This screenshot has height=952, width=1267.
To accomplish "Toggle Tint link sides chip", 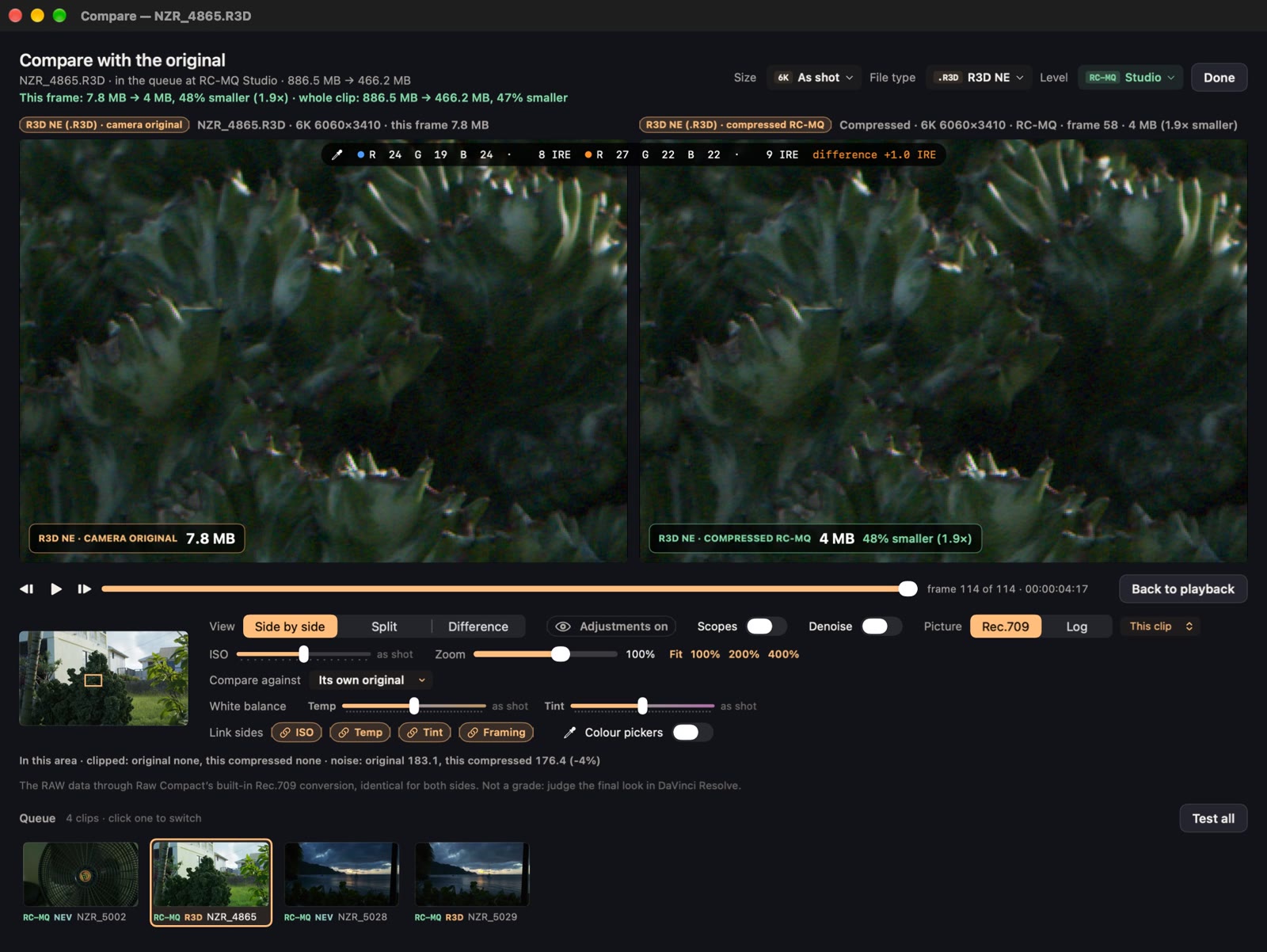I will click(x=424, y=733).
